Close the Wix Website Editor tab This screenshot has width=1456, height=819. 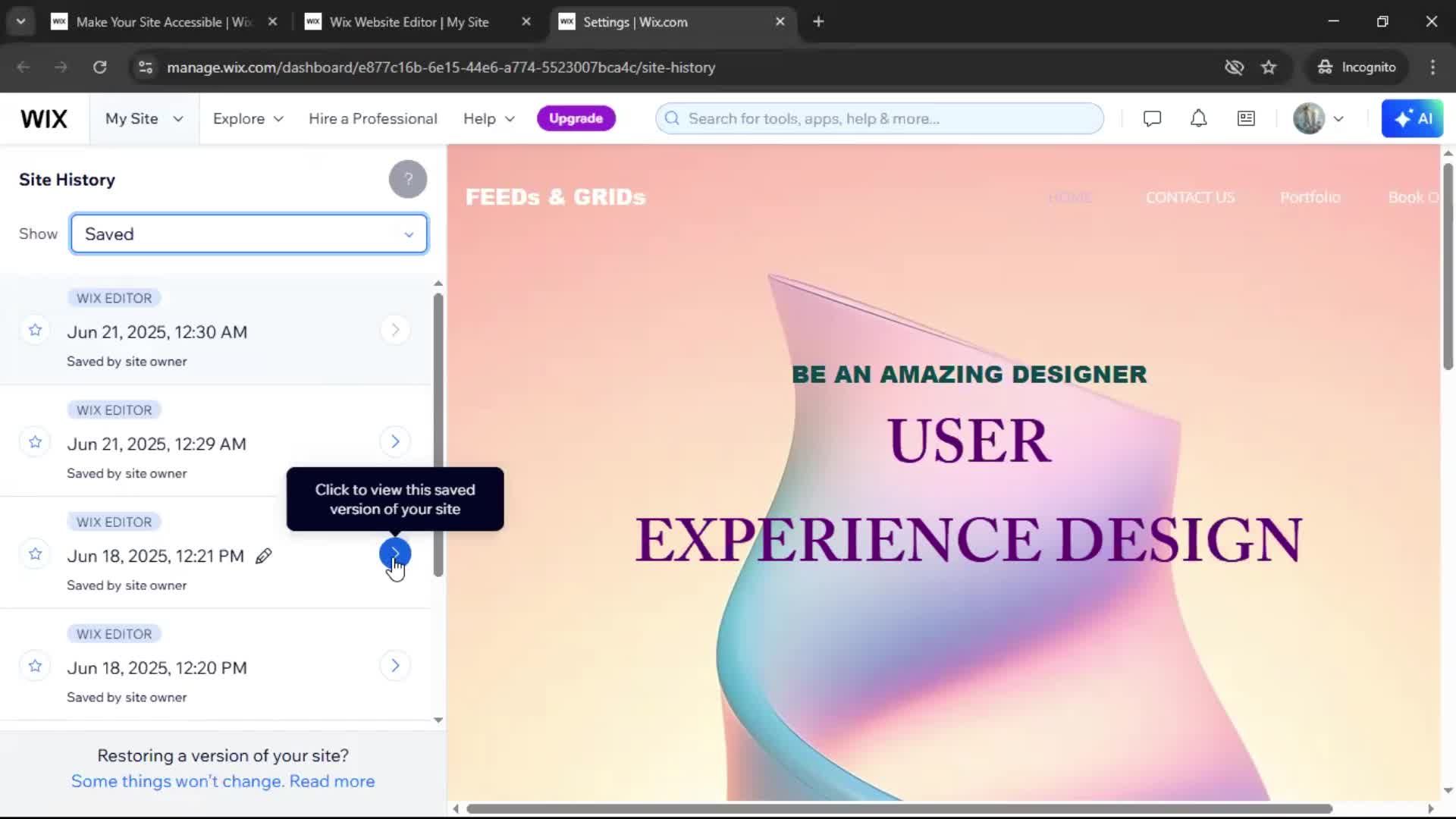pos(526,22)
